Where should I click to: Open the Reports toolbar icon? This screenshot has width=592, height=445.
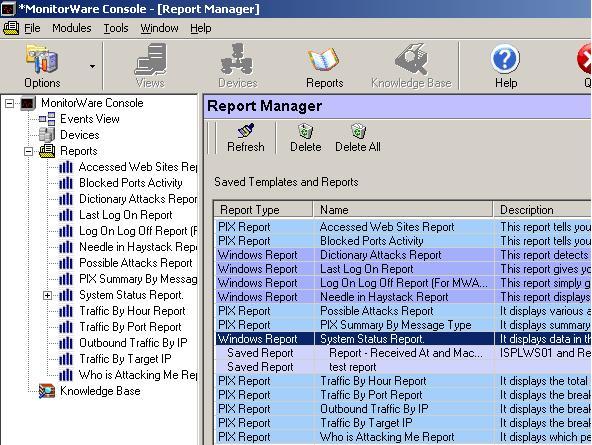tap(324, 66)
